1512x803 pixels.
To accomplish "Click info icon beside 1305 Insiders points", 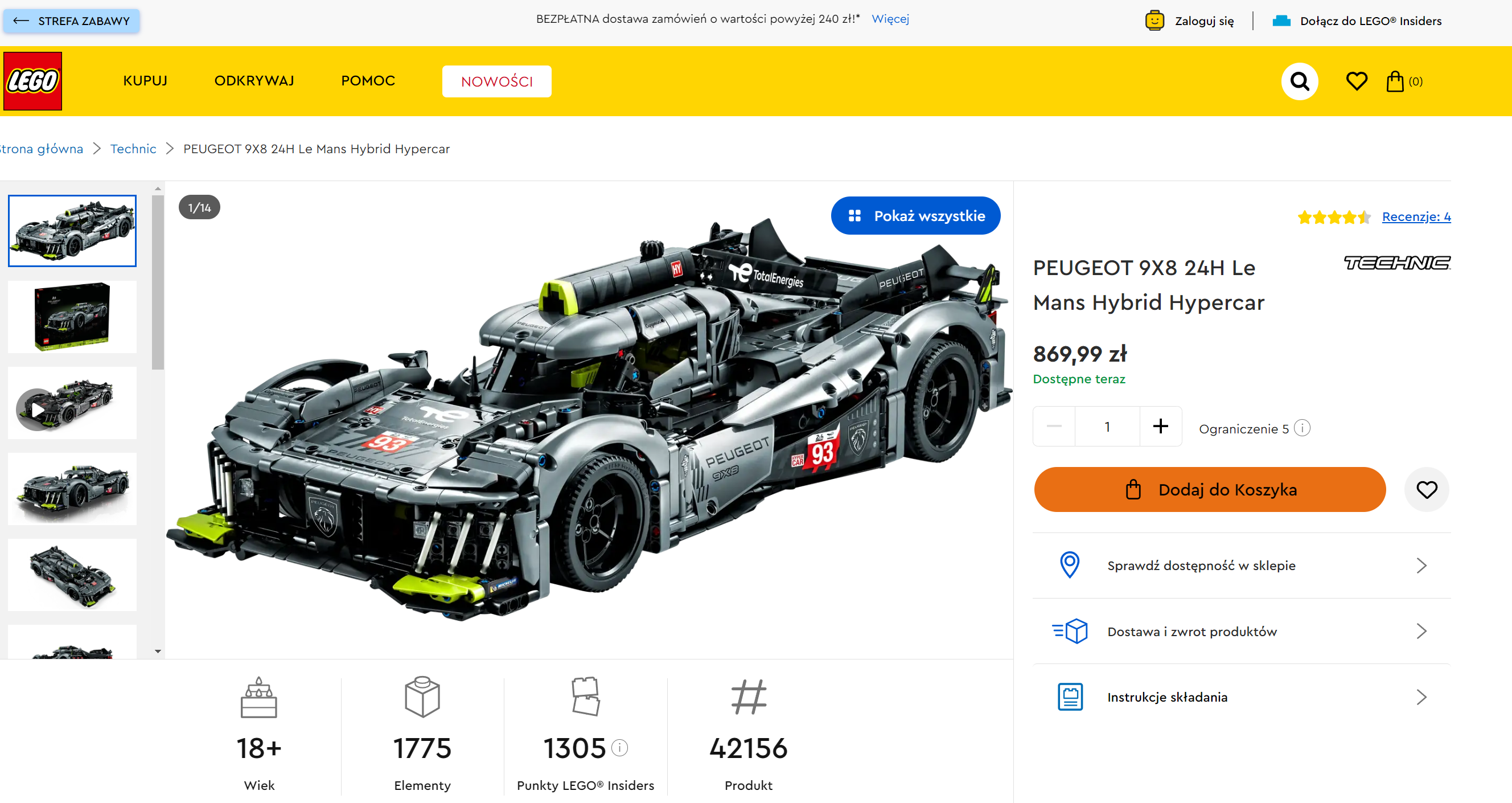I will point(620,747).
